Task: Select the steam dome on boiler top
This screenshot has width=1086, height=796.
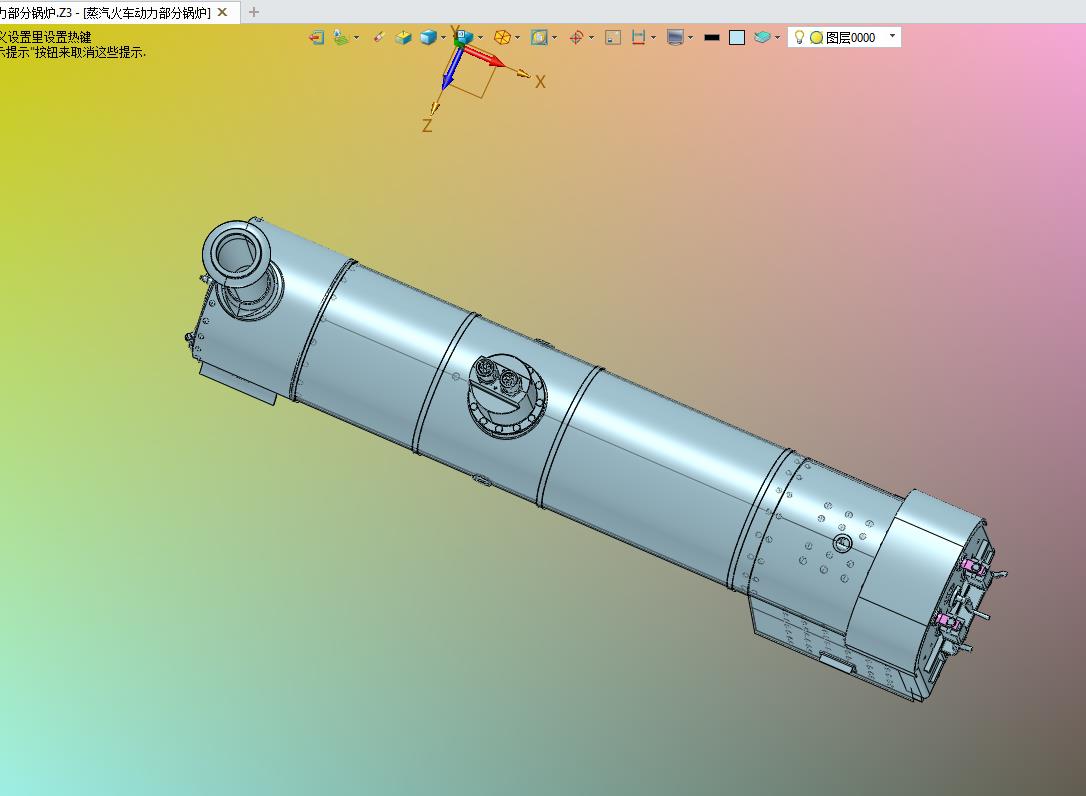Action: 506,396
